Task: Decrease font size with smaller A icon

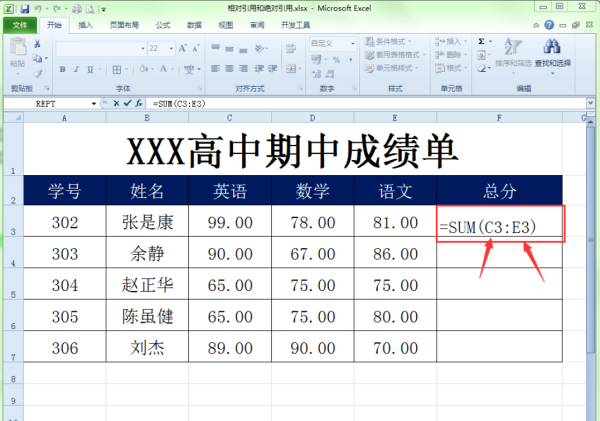Action: point(196,48)
